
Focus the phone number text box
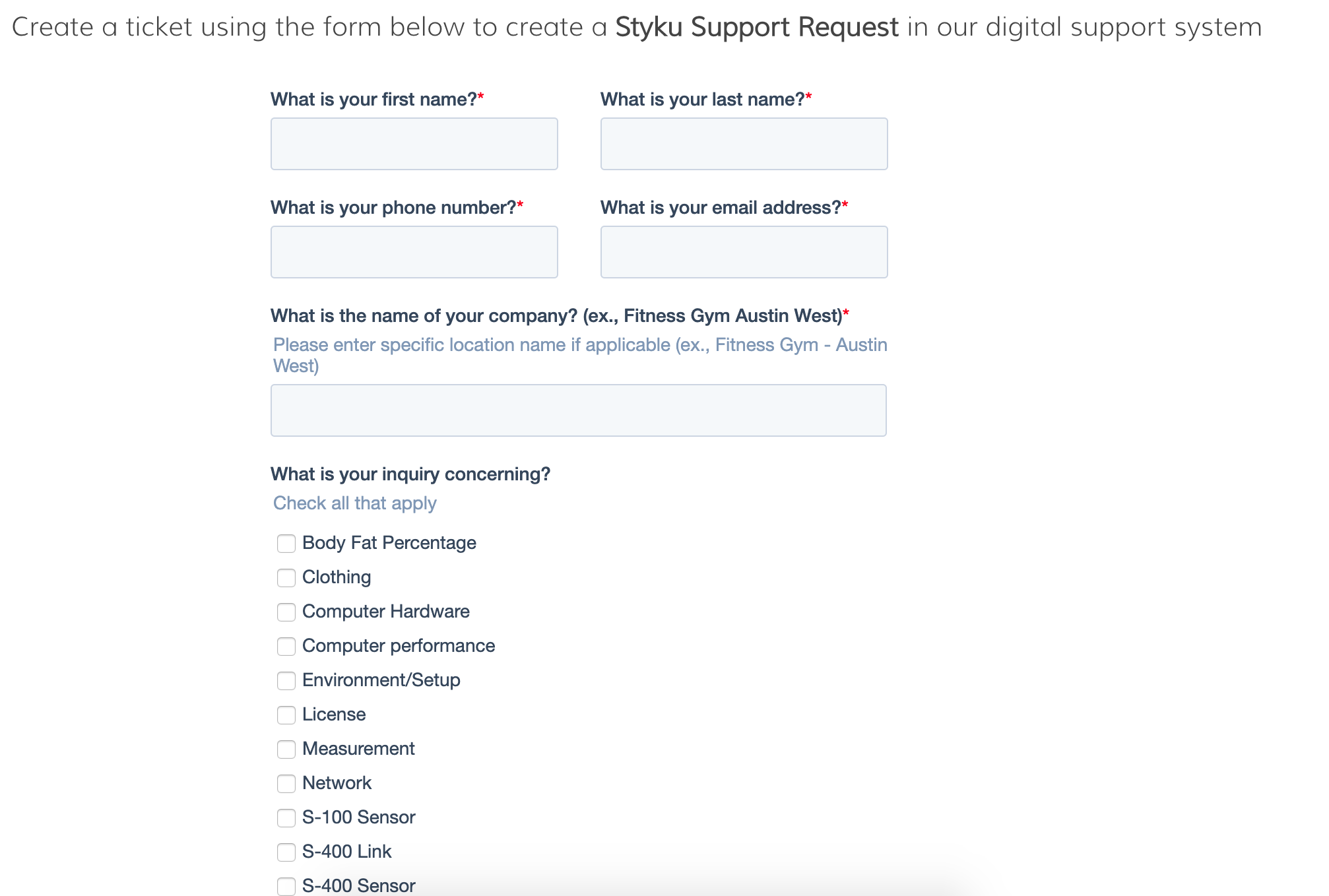pos(414,252)
